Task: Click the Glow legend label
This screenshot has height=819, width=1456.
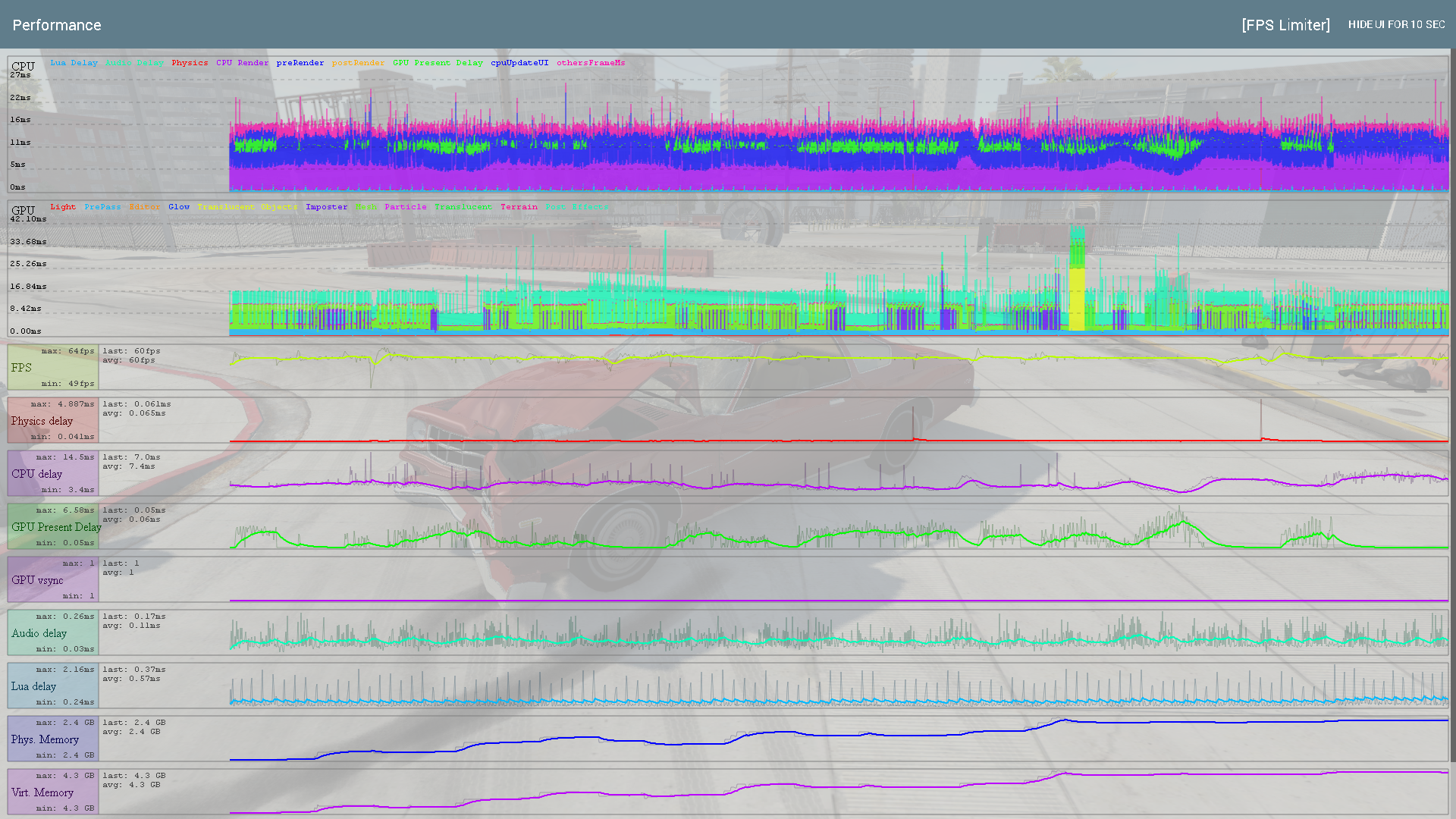Action: coord(179,207)
